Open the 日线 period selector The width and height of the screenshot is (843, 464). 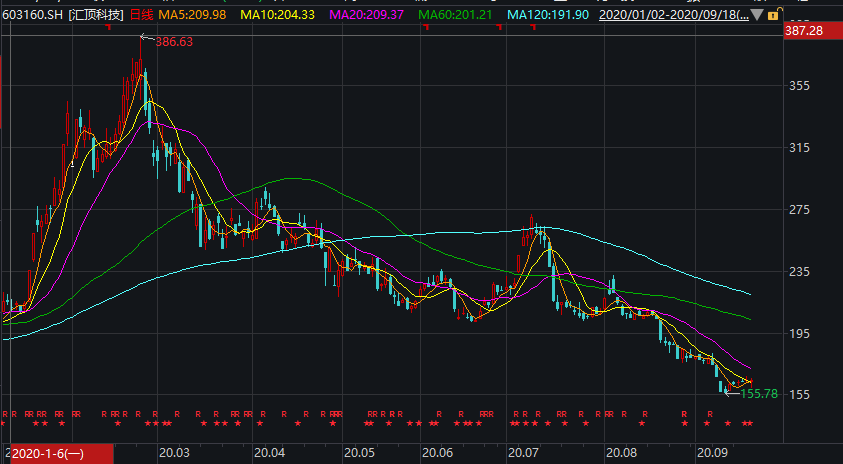(141, 15)
